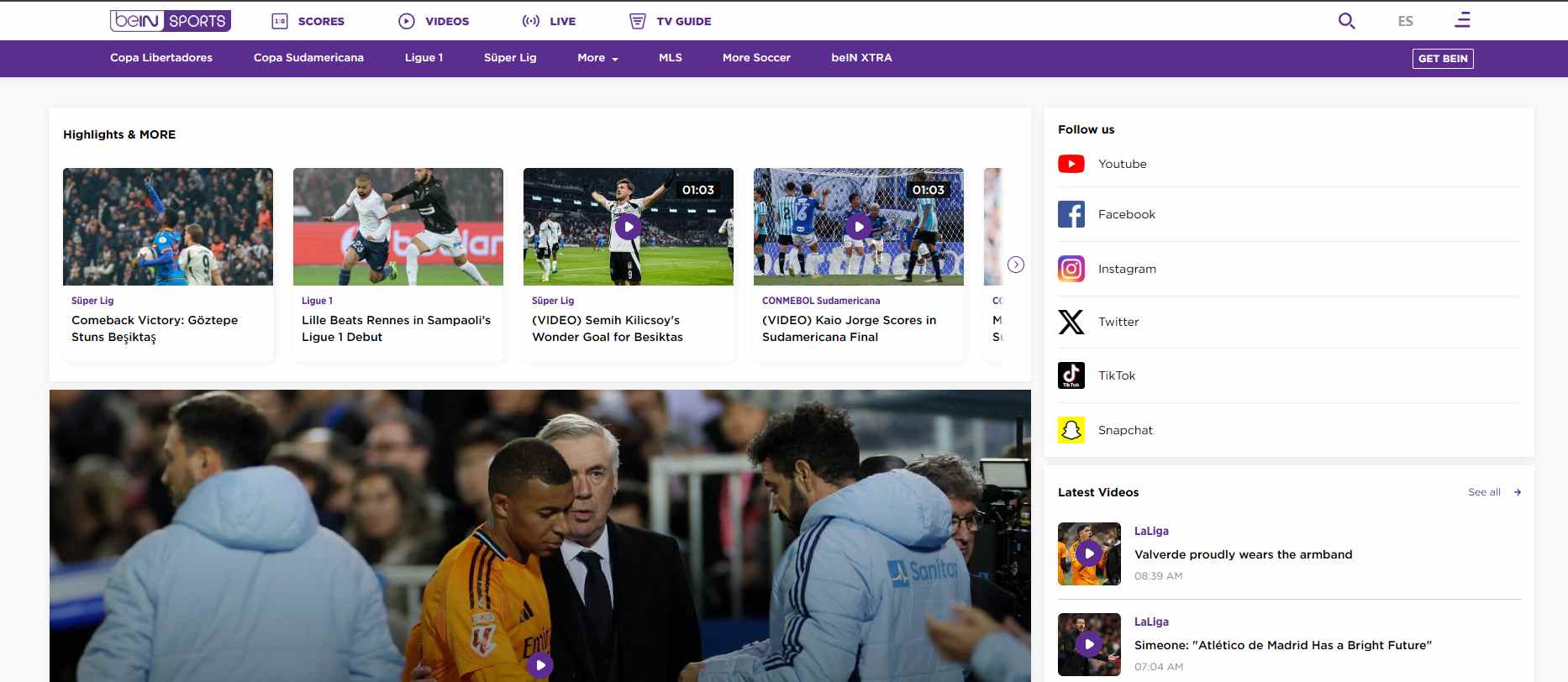Click the 08:39 AM timestamp
The image size is (1568, 682).
pos(1158,576)
